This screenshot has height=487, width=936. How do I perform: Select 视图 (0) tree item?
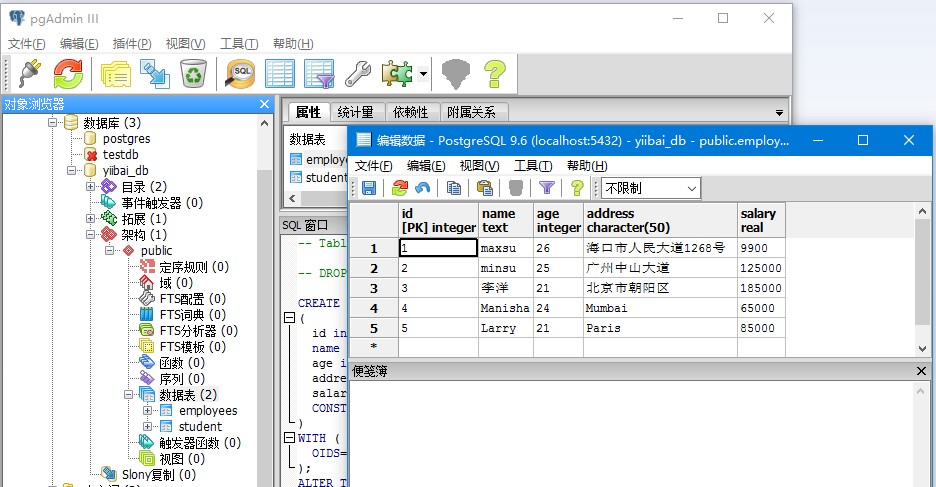(x=182, y=459)
